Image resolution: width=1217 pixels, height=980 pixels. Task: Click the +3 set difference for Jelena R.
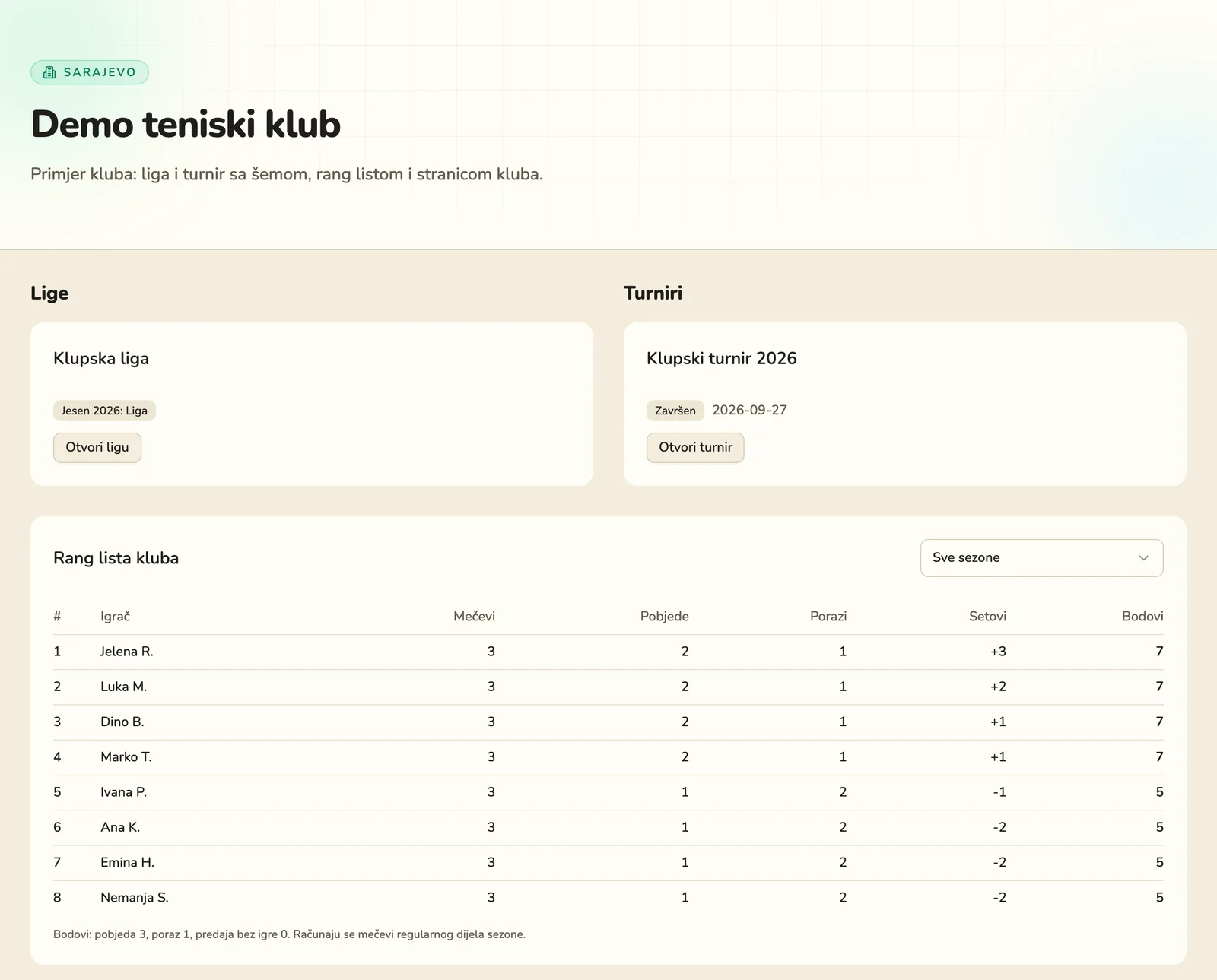998,652
